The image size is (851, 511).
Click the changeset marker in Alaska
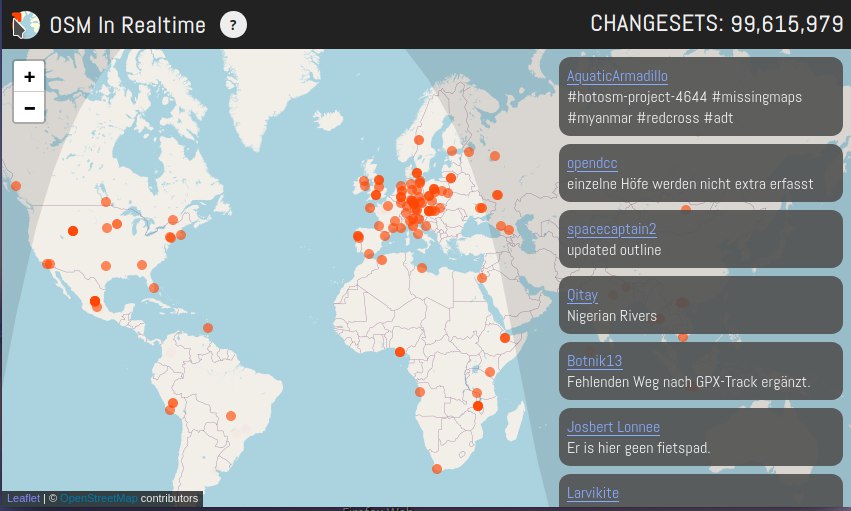click(16, 186)
